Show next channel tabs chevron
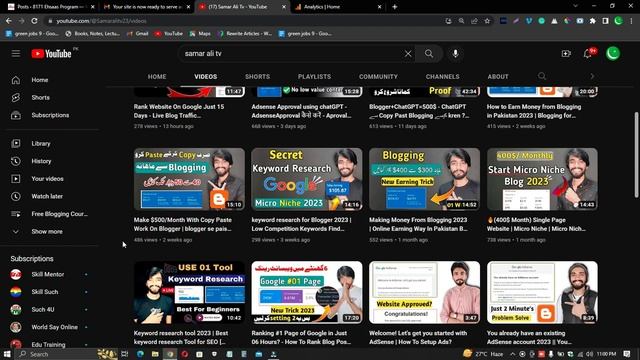Viewport: 640px width, 360px height. tap(592, 76)
